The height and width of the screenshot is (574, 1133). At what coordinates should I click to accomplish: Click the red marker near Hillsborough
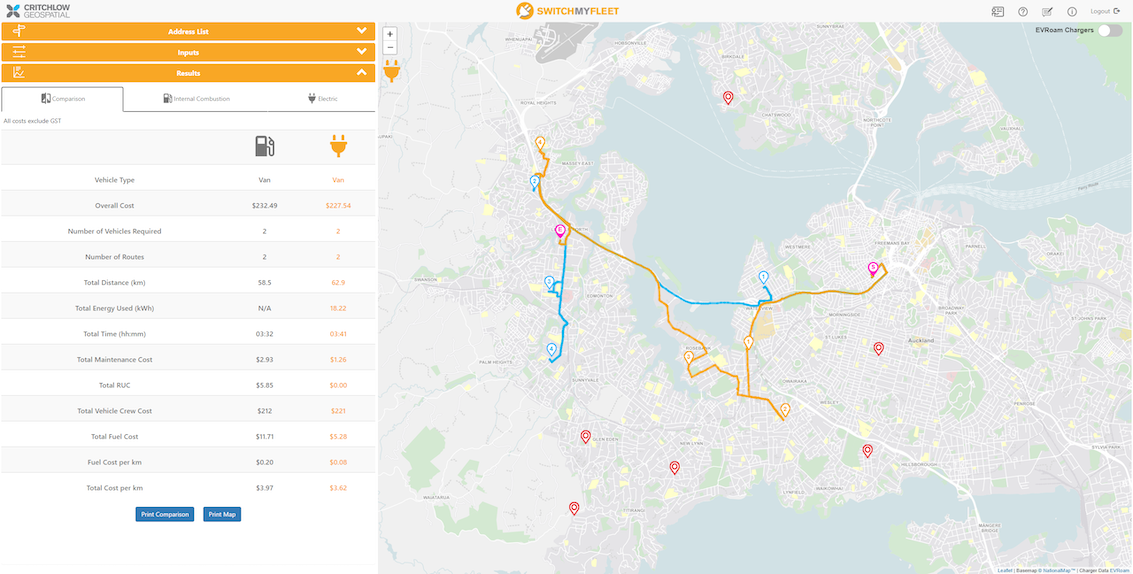click(x=867, y=451)
